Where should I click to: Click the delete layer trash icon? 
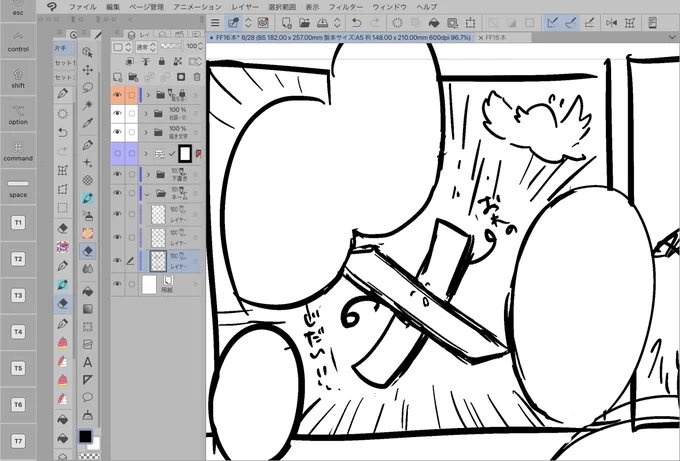pos(197,77)
